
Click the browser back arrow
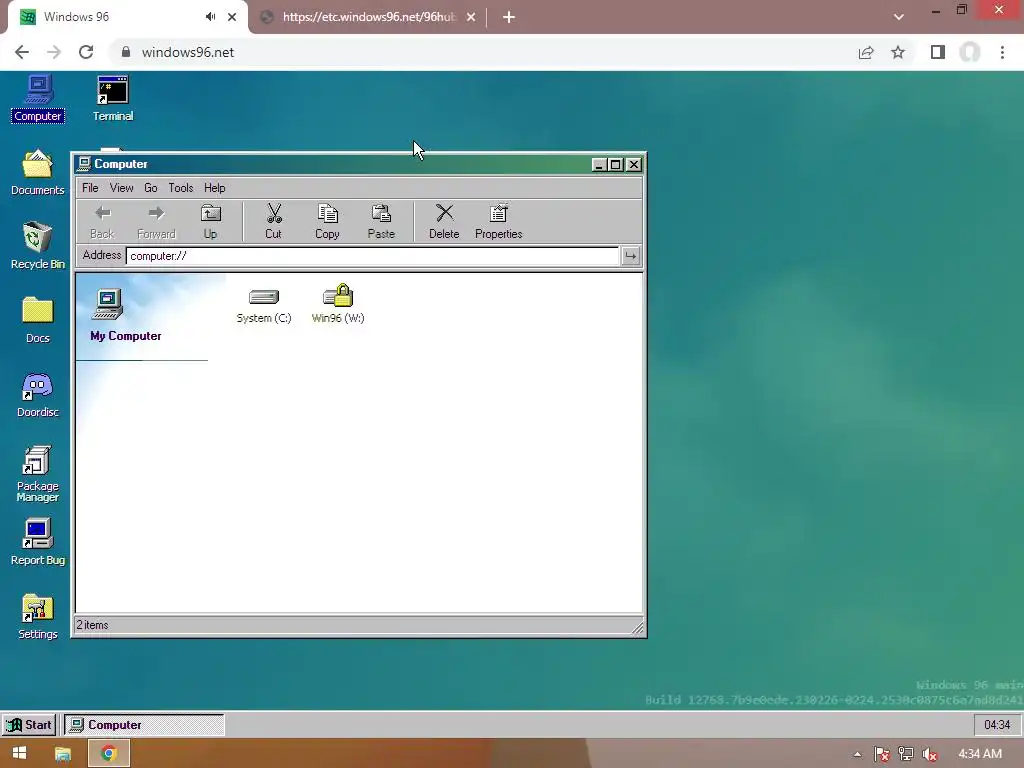(22, 52)
